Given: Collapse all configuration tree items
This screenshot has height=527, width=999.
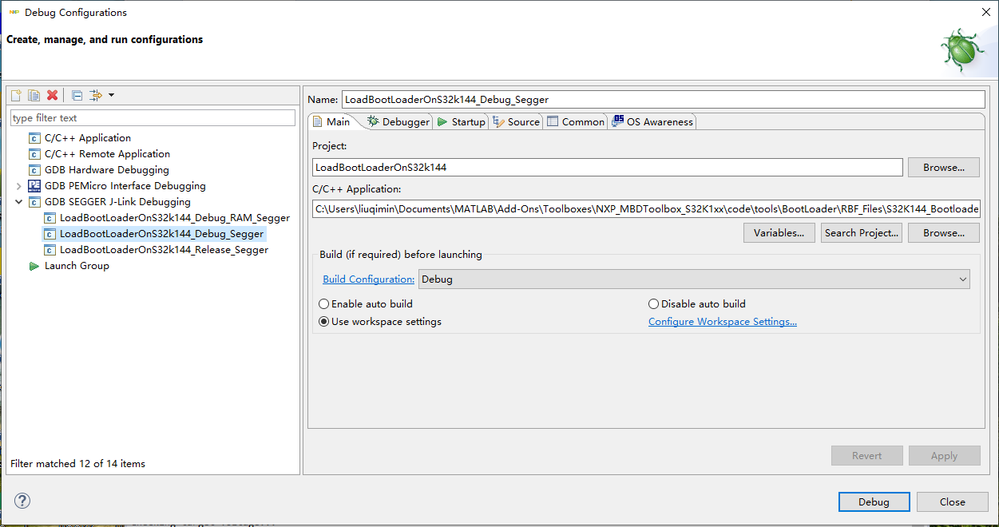Looking at the screenshot, I should [x=77, y=95].
